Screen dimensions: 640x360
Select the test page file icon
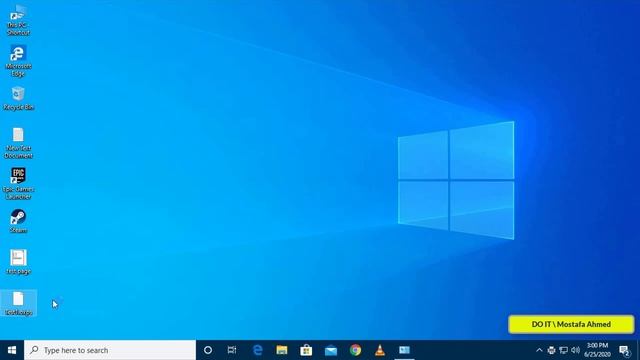(18, 262)
